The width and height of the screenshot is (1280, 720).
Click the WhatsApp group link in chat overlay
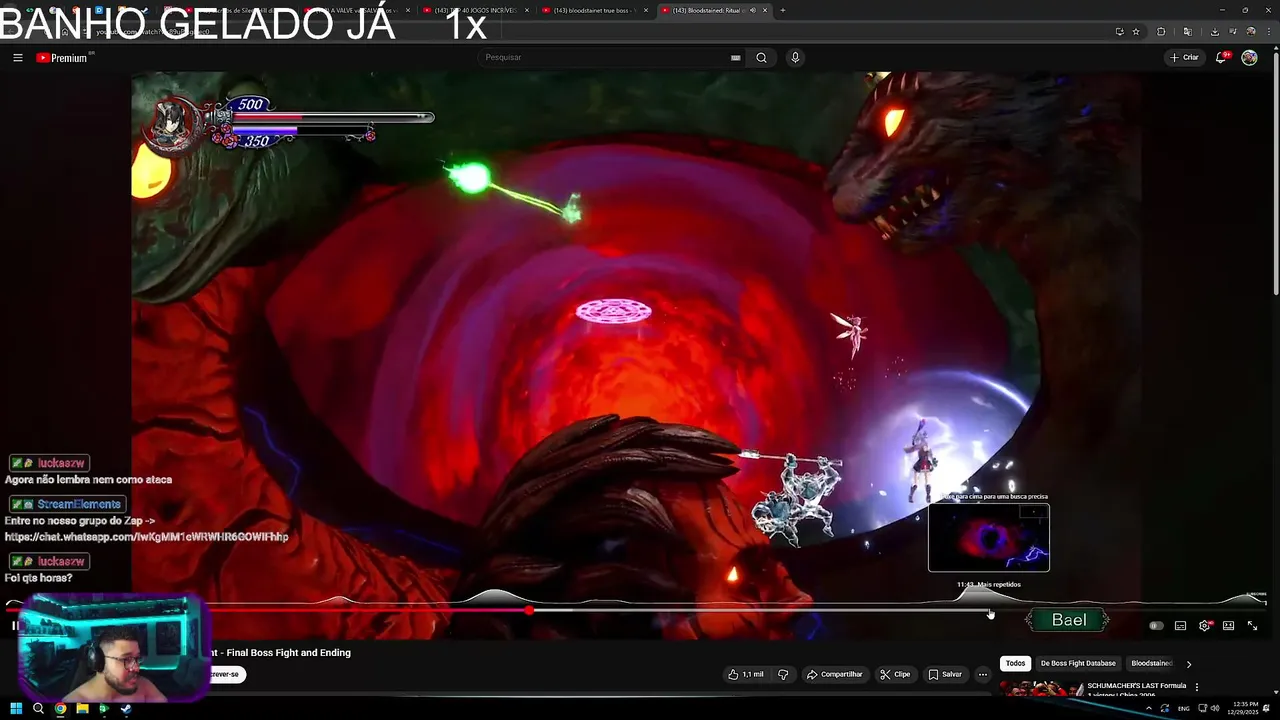146,537
